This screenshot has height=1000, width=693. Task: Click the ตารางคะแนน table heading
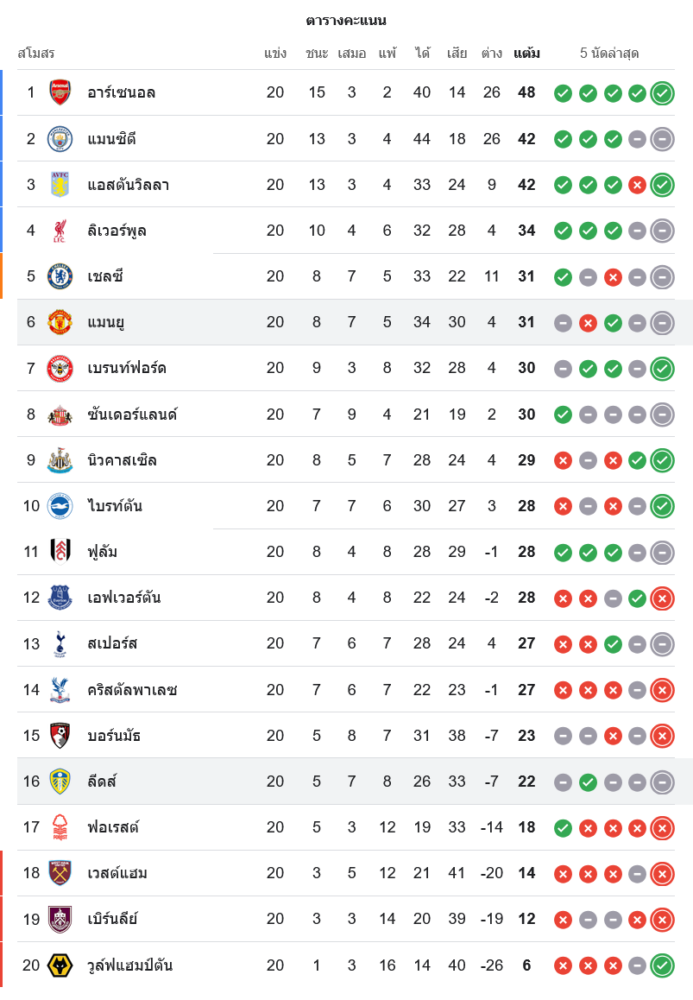(x=346, y=20)
